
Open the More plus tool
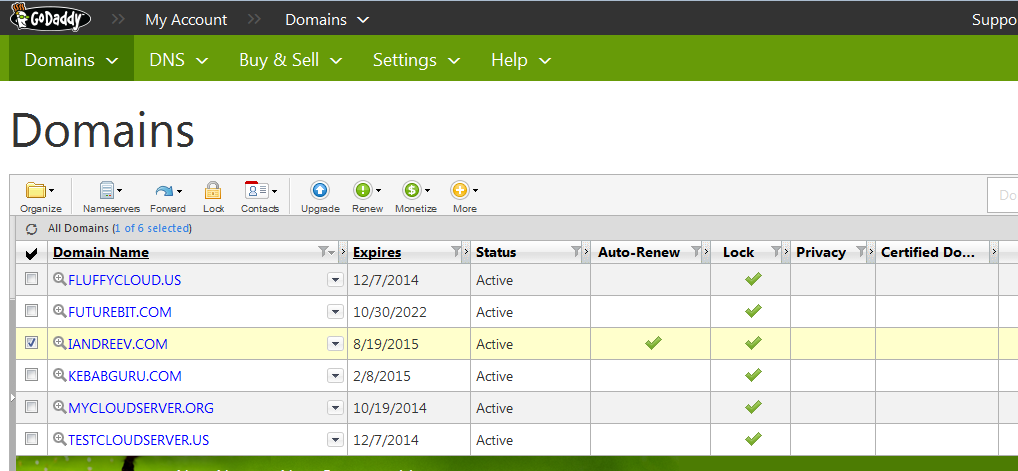tap(464, 197)
